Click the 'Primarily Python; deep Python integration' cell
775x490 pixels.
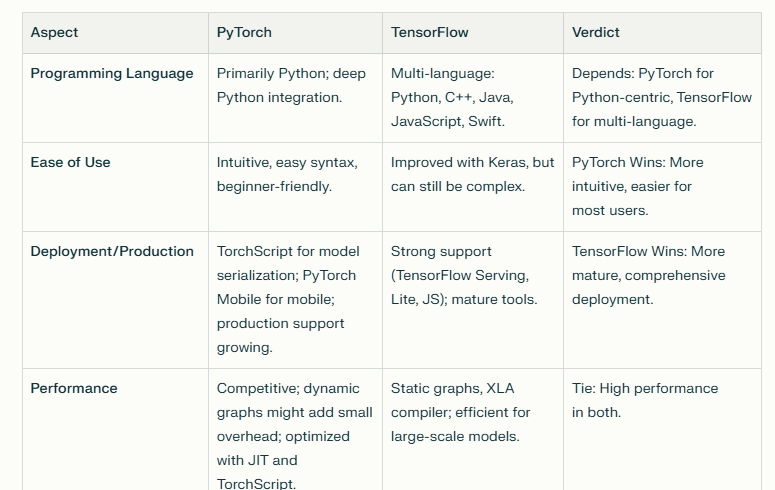click(x=292, y=85)
